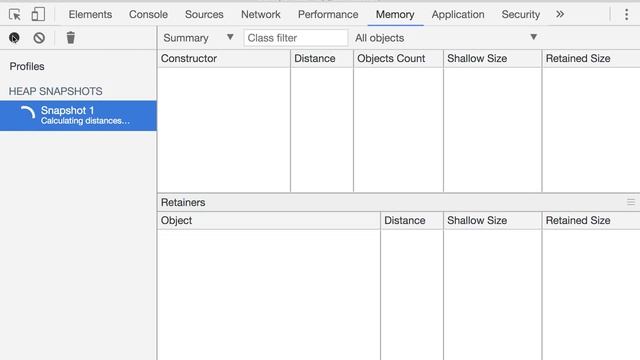Open the All objects filter dropdown
Screen dimensions: 640x360
(446, 38)
